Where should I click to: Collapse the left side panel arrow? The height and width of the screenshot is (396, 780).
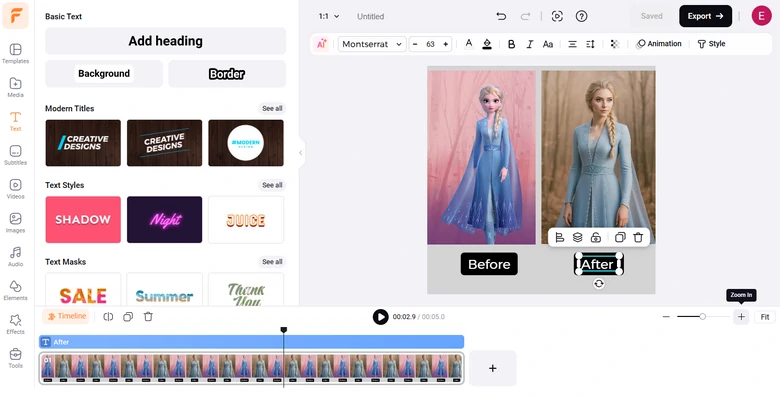click(x=300, y=153)
